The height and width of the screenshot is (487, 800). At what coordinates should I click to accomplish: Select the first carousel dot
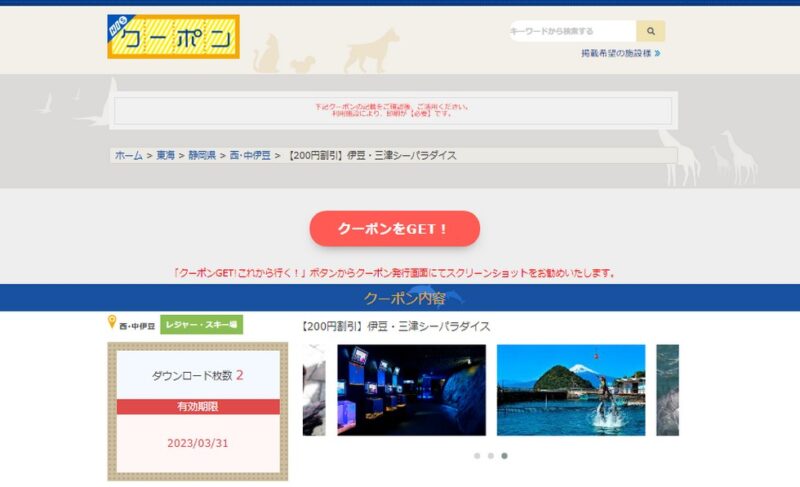pos(477,456)
